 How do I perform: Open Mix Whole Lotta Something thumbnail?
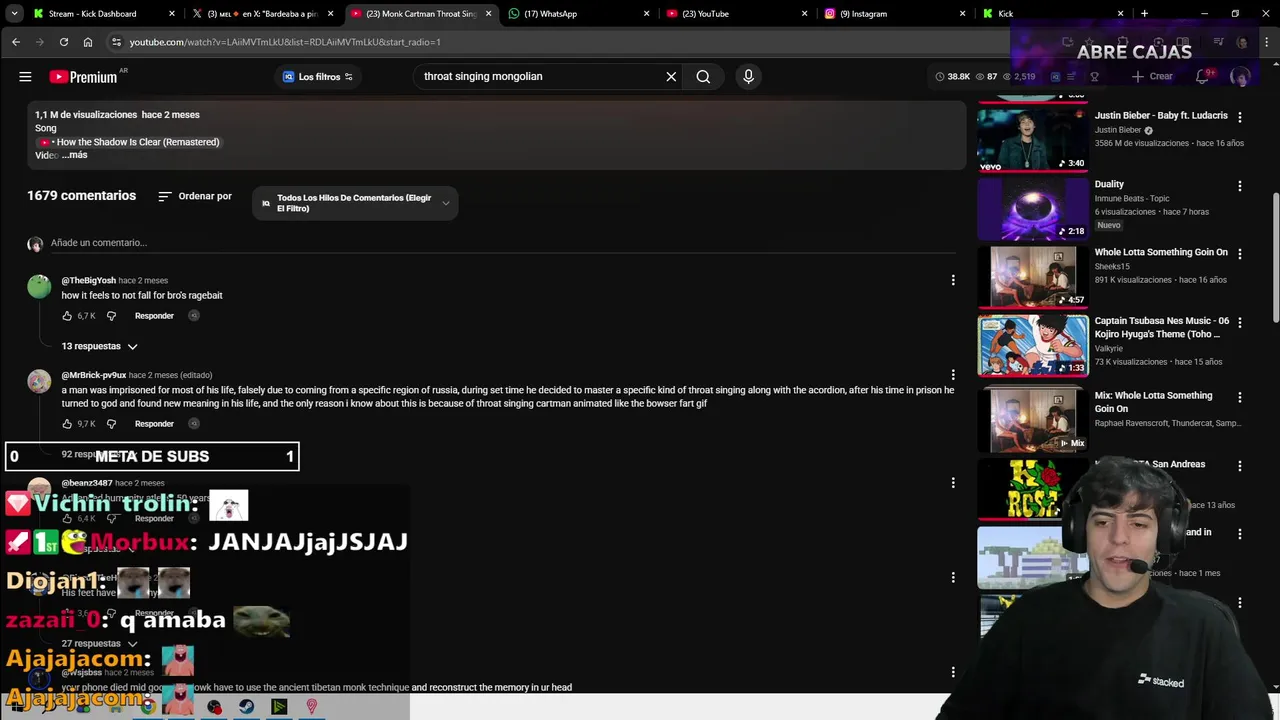[1033, 419]
